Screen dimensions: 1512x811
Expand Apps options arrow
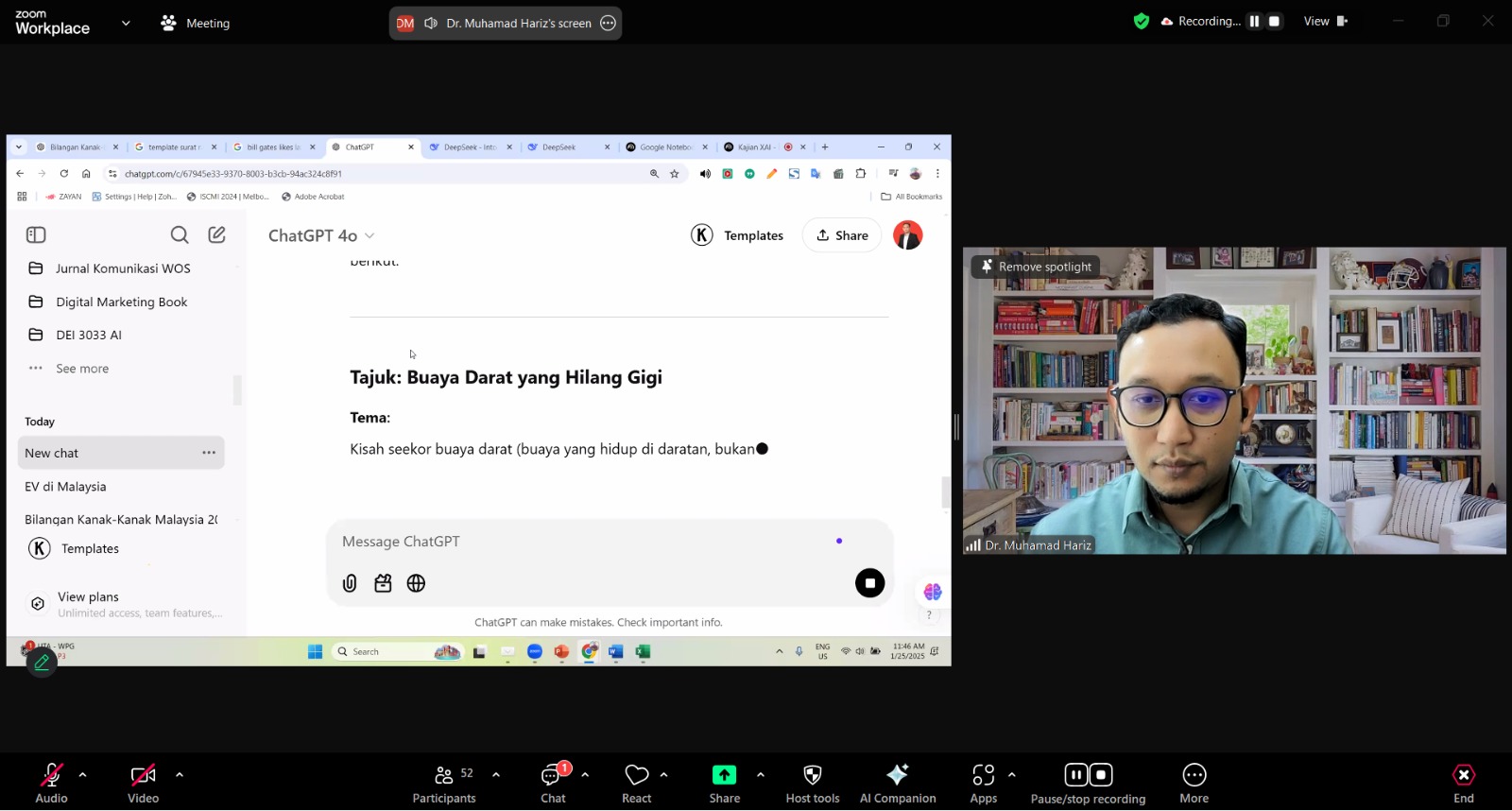point(1012,775)
